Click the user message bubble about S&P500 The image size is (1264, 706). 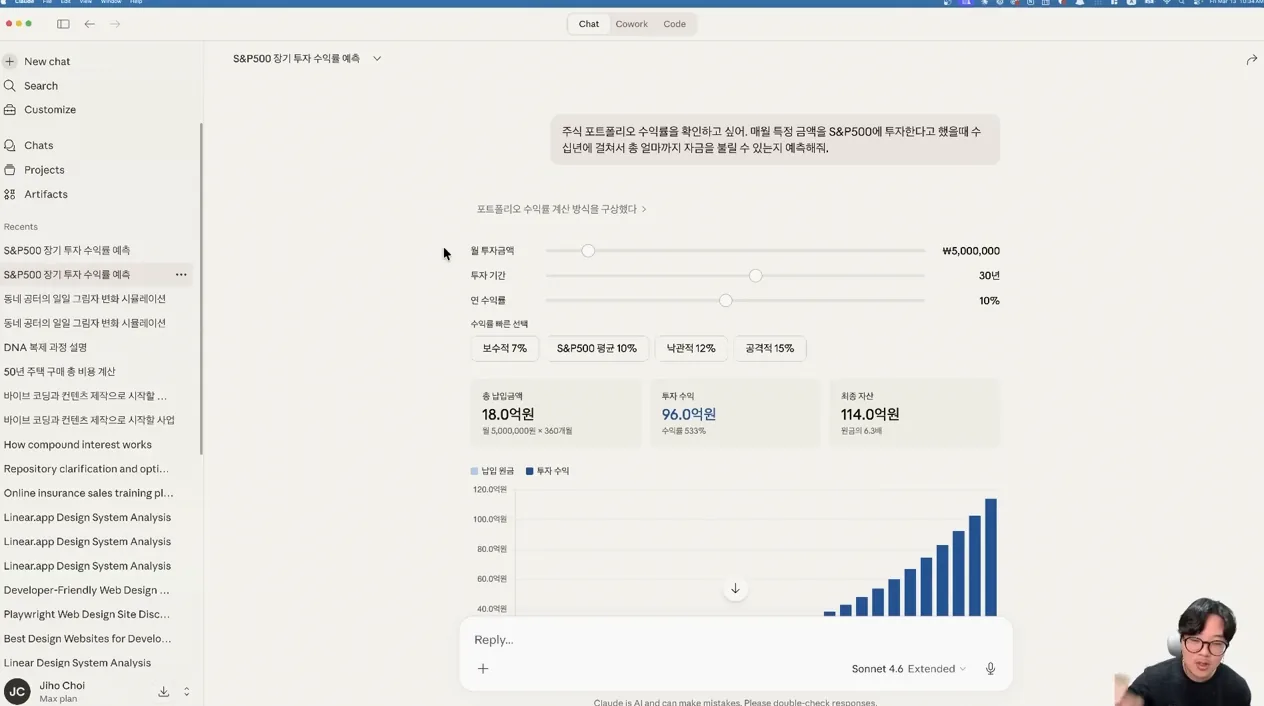[775, 139]
